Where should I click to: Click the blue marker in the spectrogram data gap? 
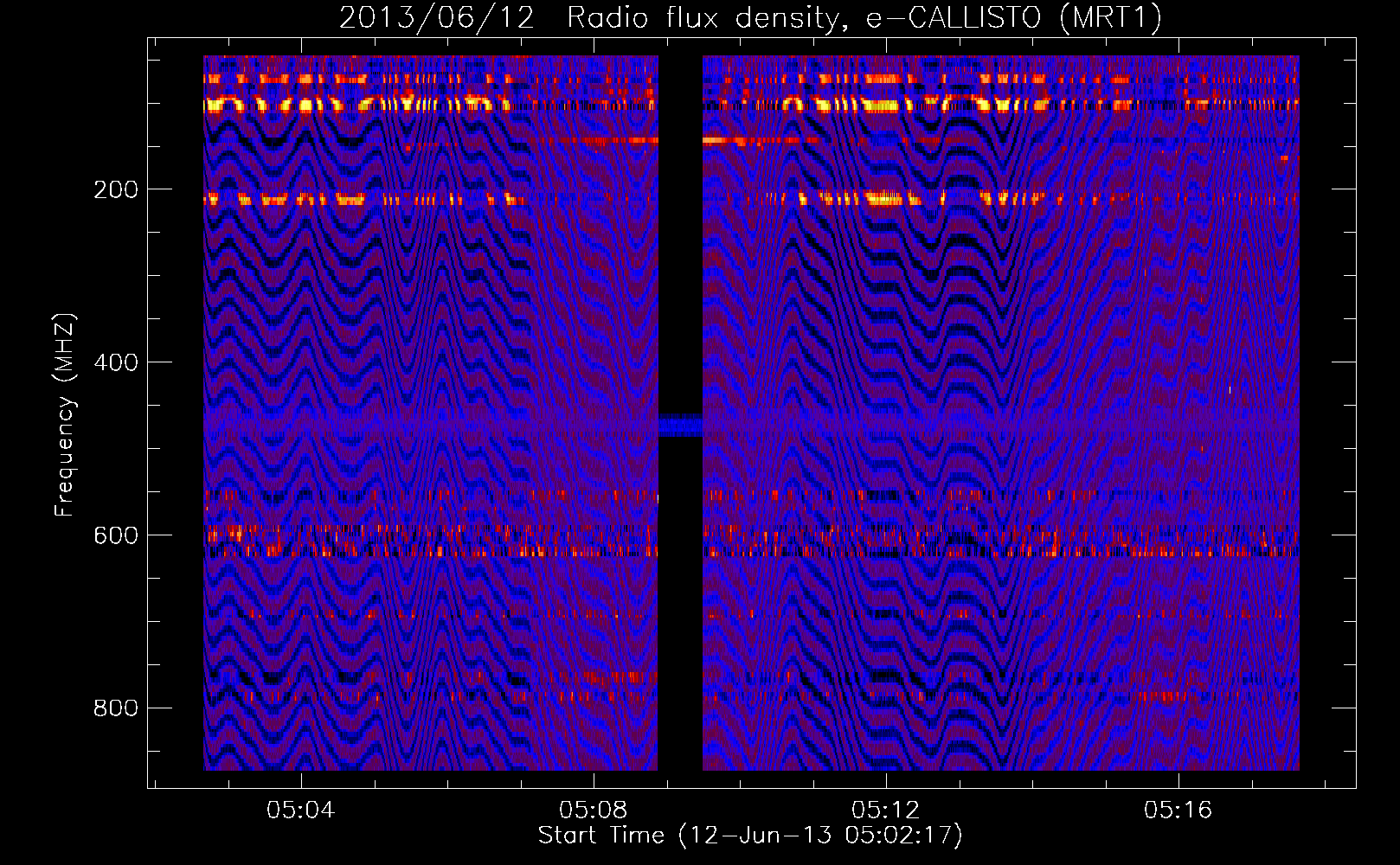pos(680,426)
